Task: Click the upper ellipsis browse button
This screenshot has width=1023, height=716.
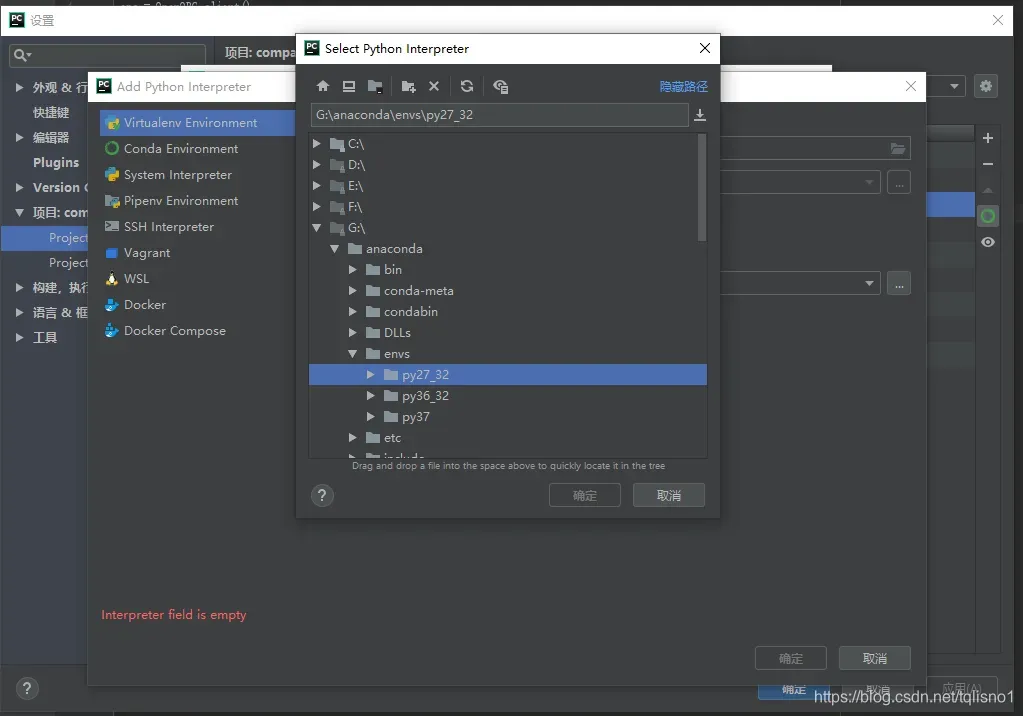Action: point(899,183)
